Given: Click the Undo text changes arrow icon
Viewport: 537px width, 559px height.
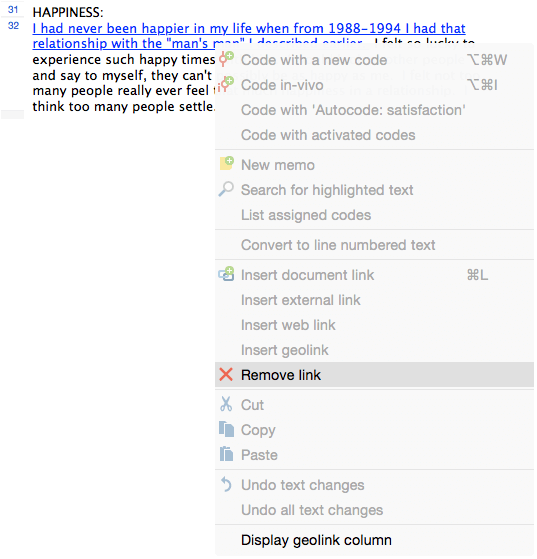Looking at the screenshot, I should (x=226, y=484).
